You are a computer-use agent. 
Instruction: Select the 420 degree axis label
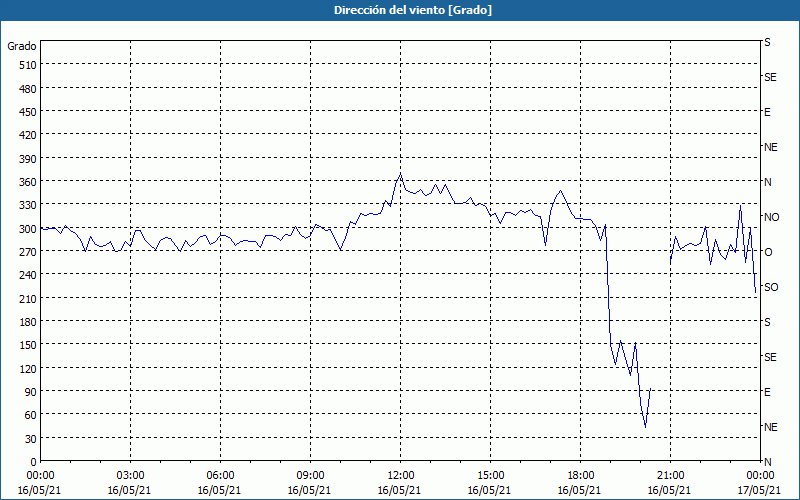(x=27, y=135)
